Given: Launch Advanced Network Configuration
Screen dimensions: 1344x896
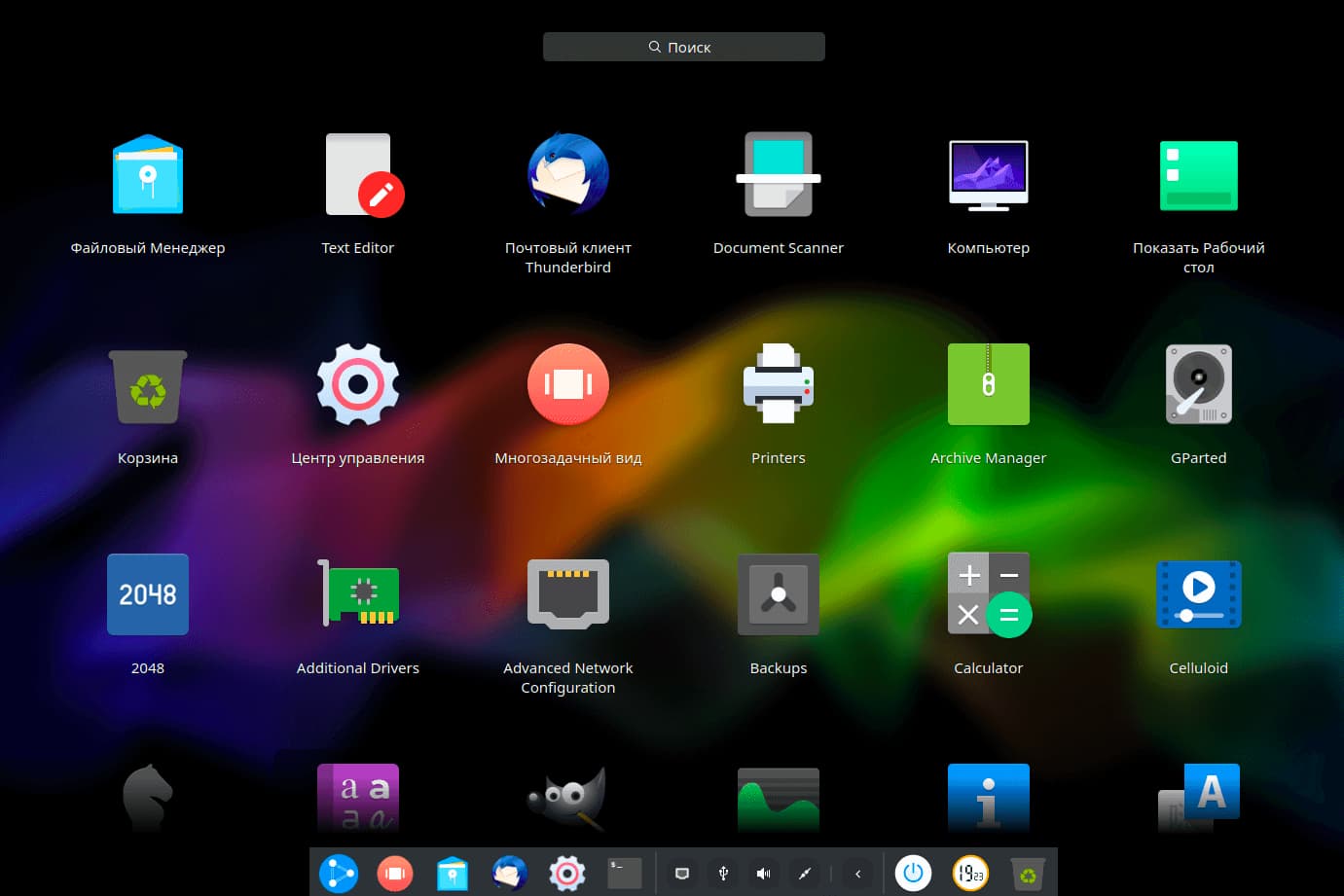Looking at the screenshot, I should pos(568,592).
